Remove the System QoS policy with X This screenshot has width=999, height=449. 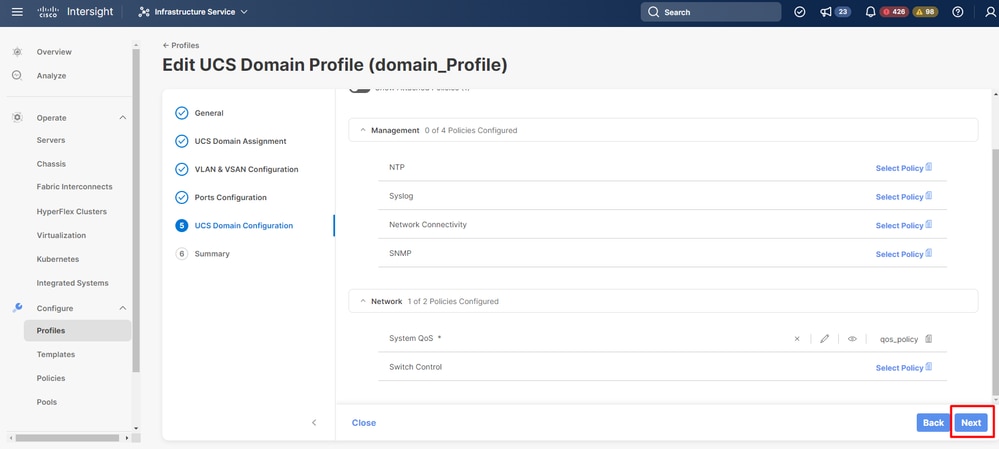796,339
